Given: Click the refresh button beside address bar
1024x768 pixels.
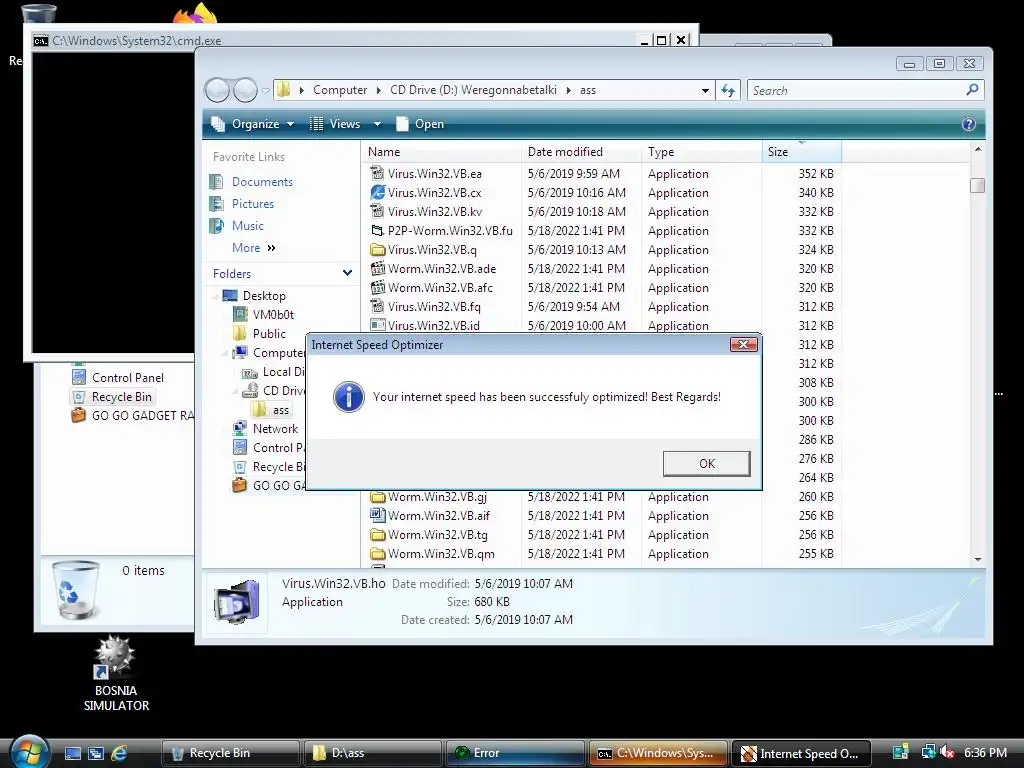Looking at the screenshot, I should pos(728,91).
